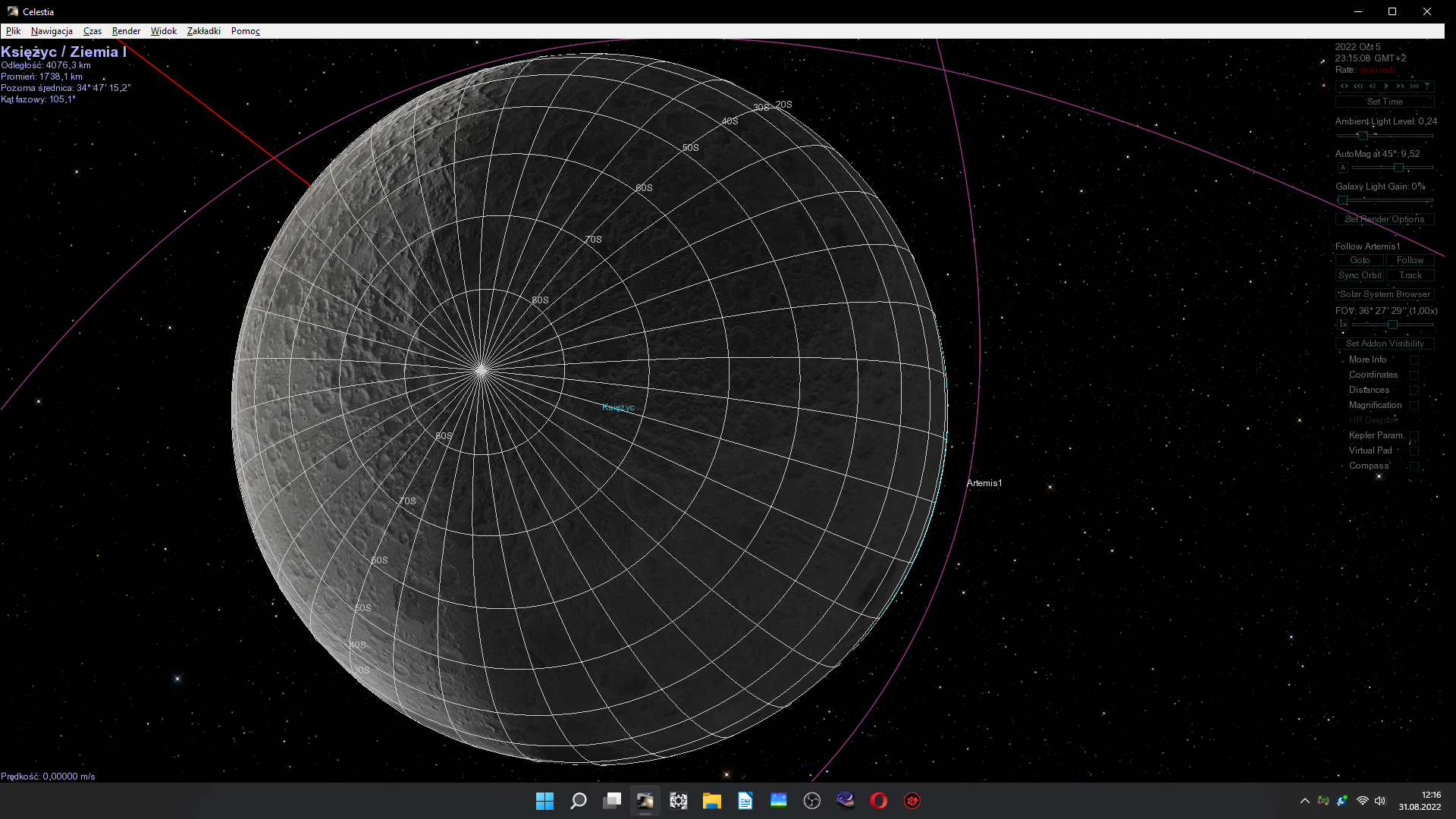Open the document writer taskbar icon
Image resolution: width=1456 pixels, height=819 pixels.
tap(745, 801)
